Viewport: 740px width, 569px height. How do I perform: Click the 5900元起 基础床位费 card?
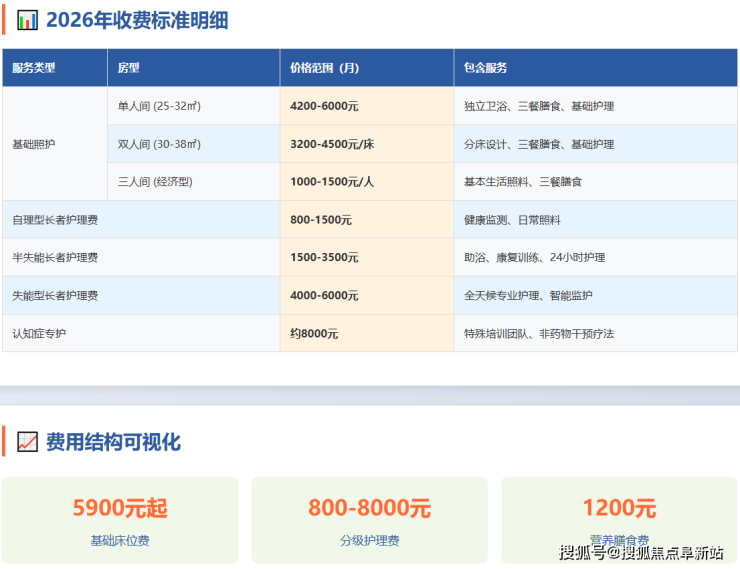coord(120,520)
